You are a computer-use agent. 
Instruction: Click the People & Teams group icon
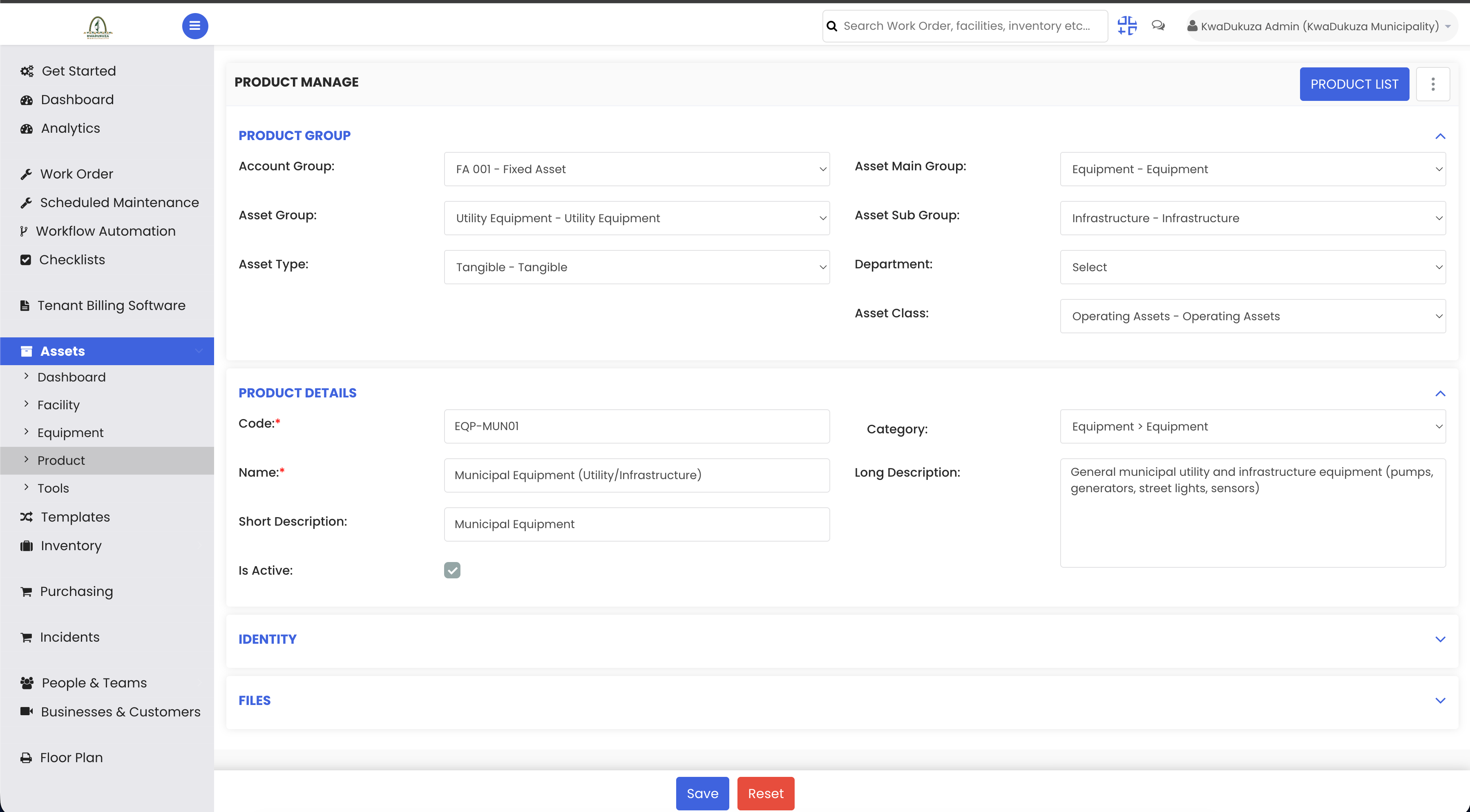(27, 683)
